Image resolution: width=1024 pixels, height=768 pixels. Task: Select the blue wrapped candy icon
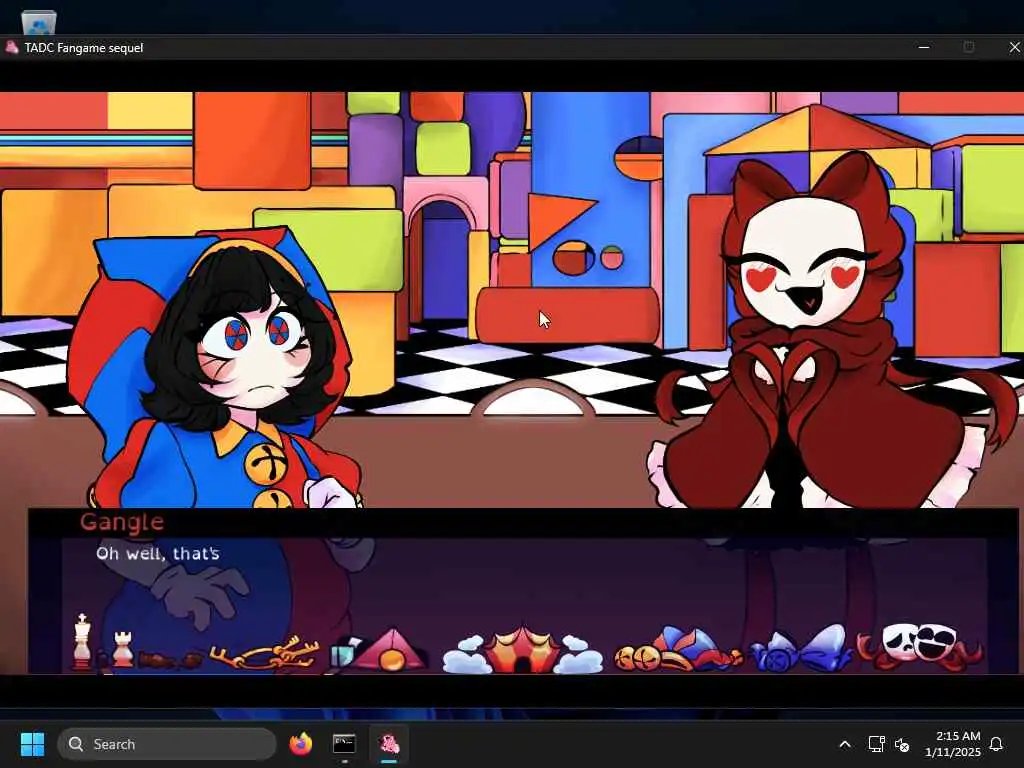pyautogui.click(x=801, y=650)
